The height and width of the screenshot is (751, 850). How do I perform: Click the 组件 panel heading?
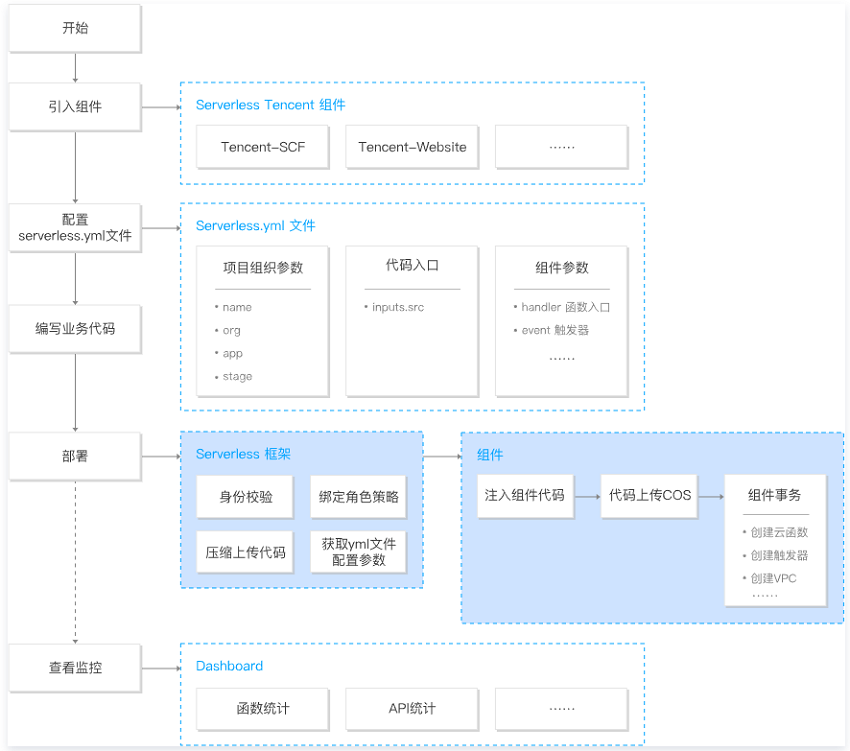[490, 454]
